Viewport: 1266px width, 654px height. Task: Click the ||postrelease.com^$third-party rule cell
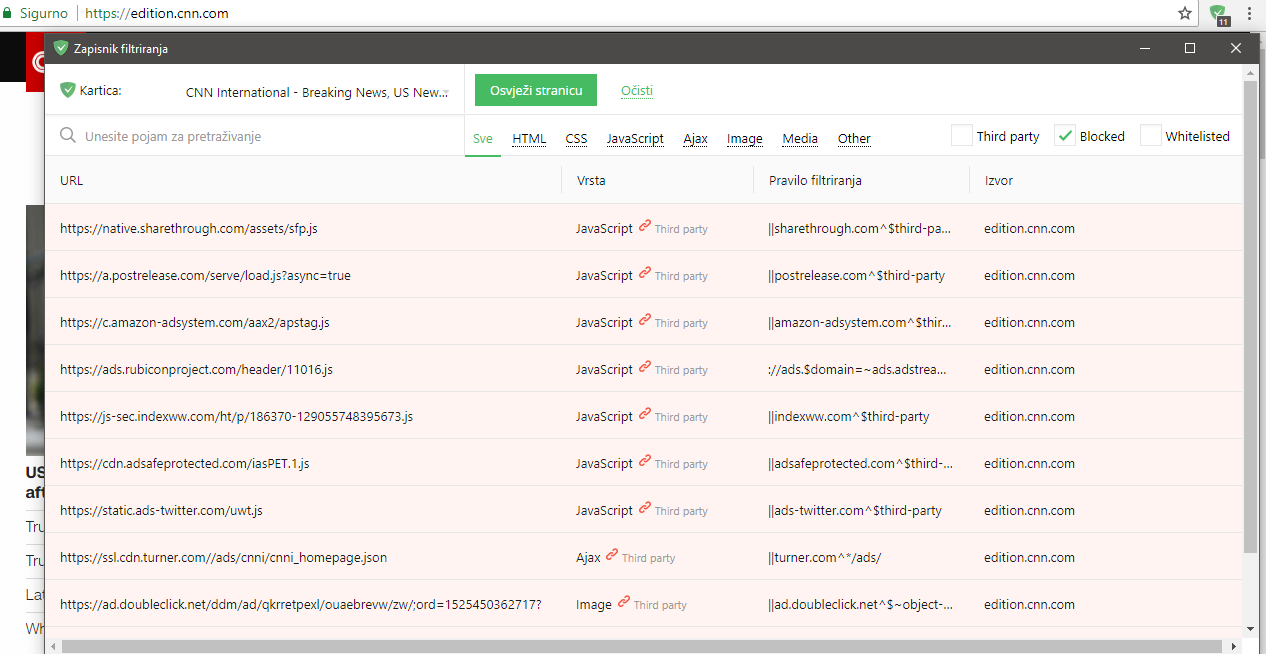[x=856, y=275]
